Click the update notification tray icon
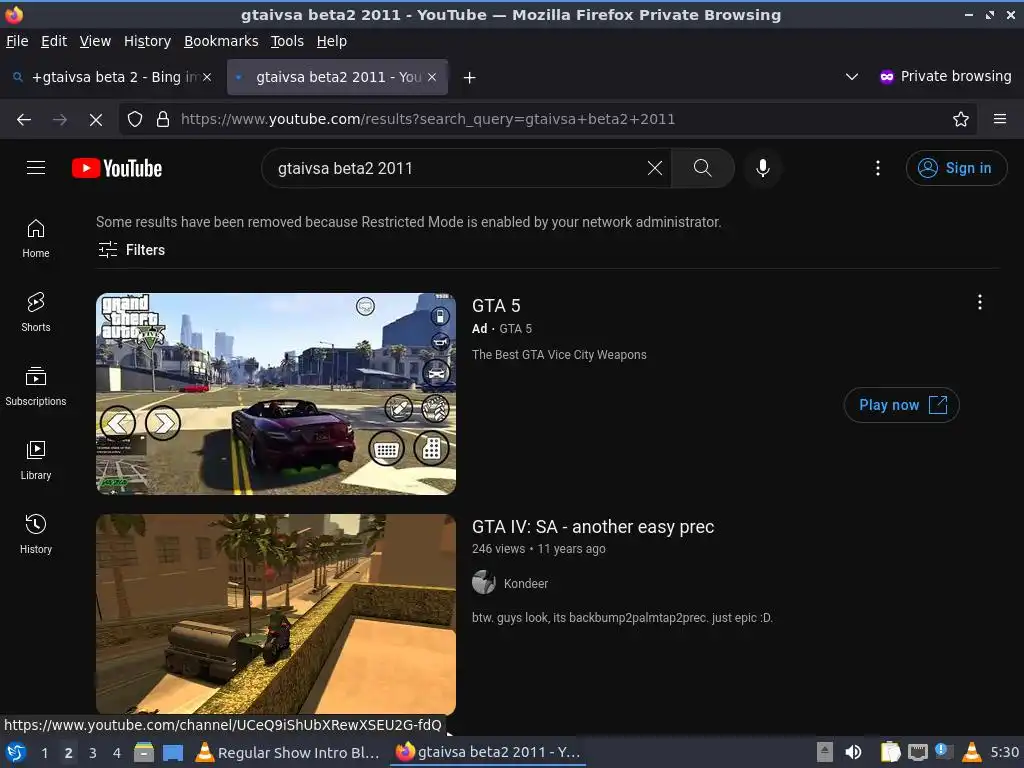1024x768 pixels. [944, 752]
